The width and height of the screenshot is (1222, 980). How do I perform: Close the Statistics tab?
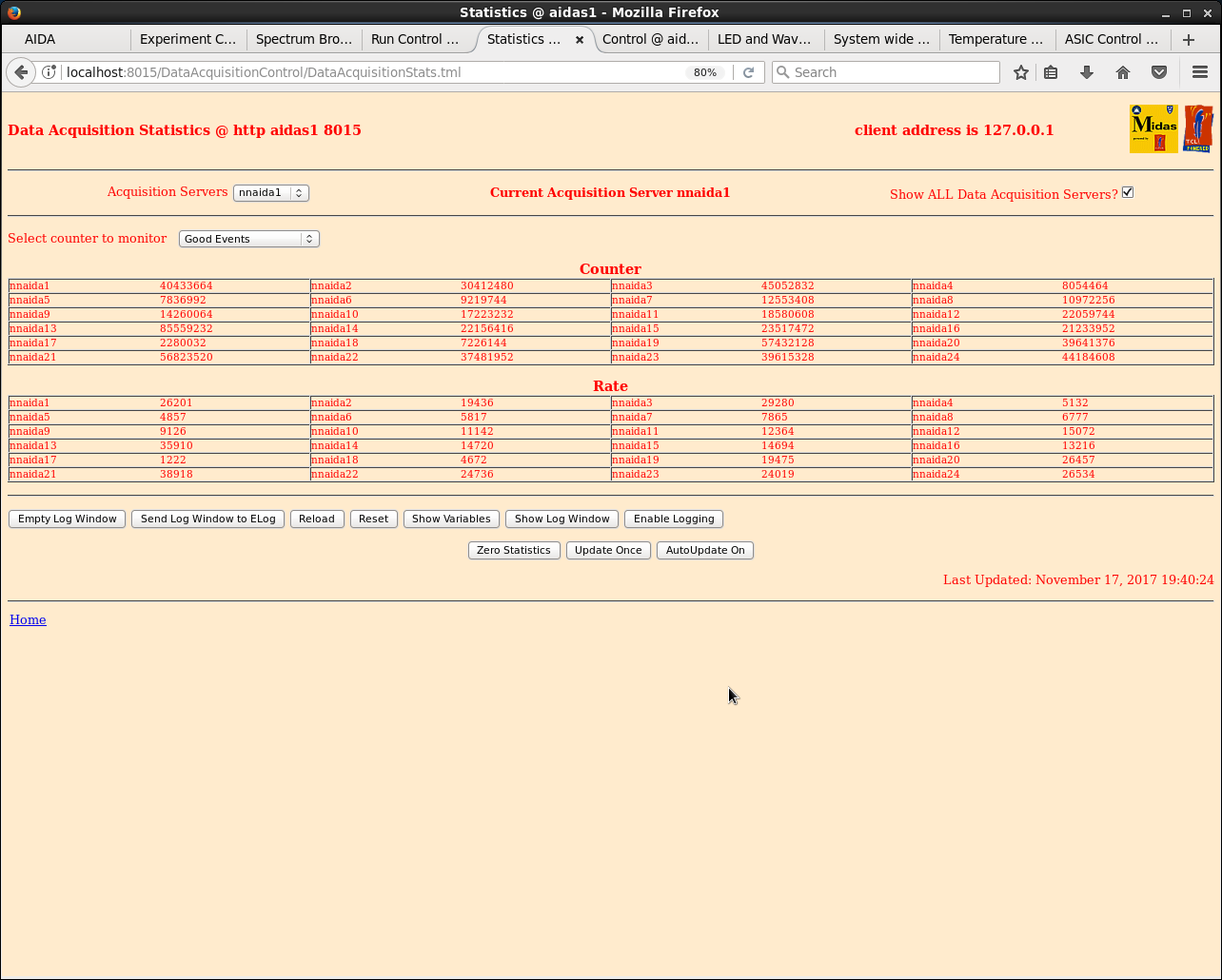coord(580,40)
